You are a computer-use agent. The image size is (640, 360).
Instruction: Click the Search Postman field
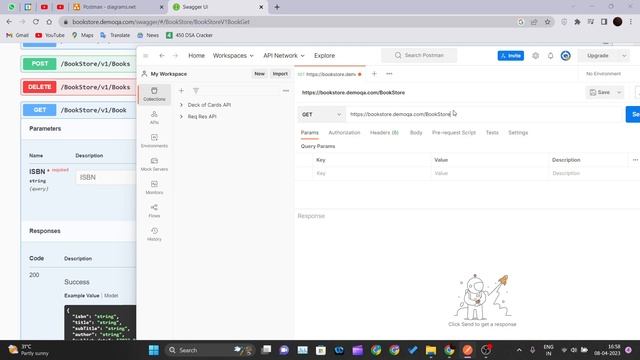pos(419,56)
